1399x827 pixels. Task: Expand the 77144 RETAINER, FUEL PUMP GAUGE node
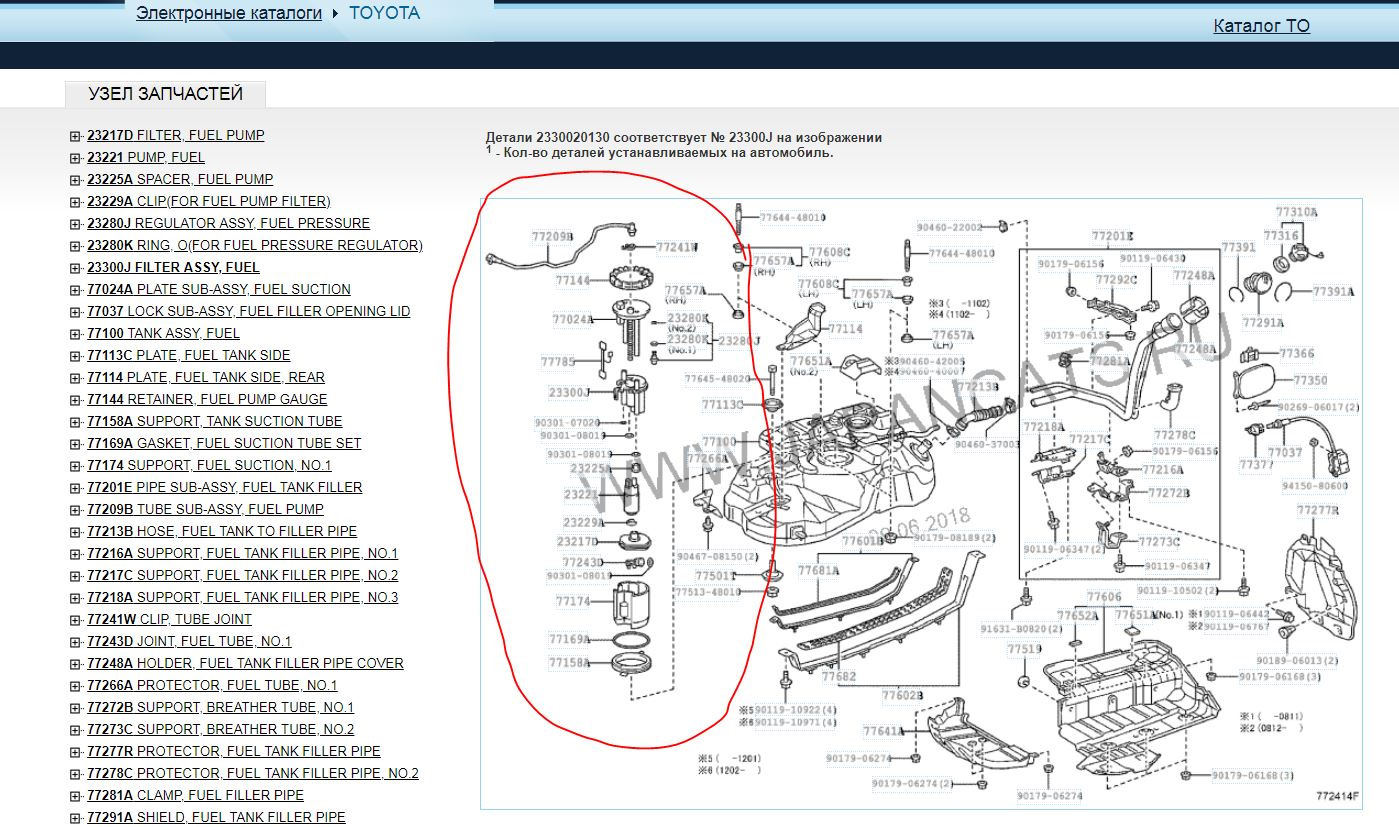75,399
